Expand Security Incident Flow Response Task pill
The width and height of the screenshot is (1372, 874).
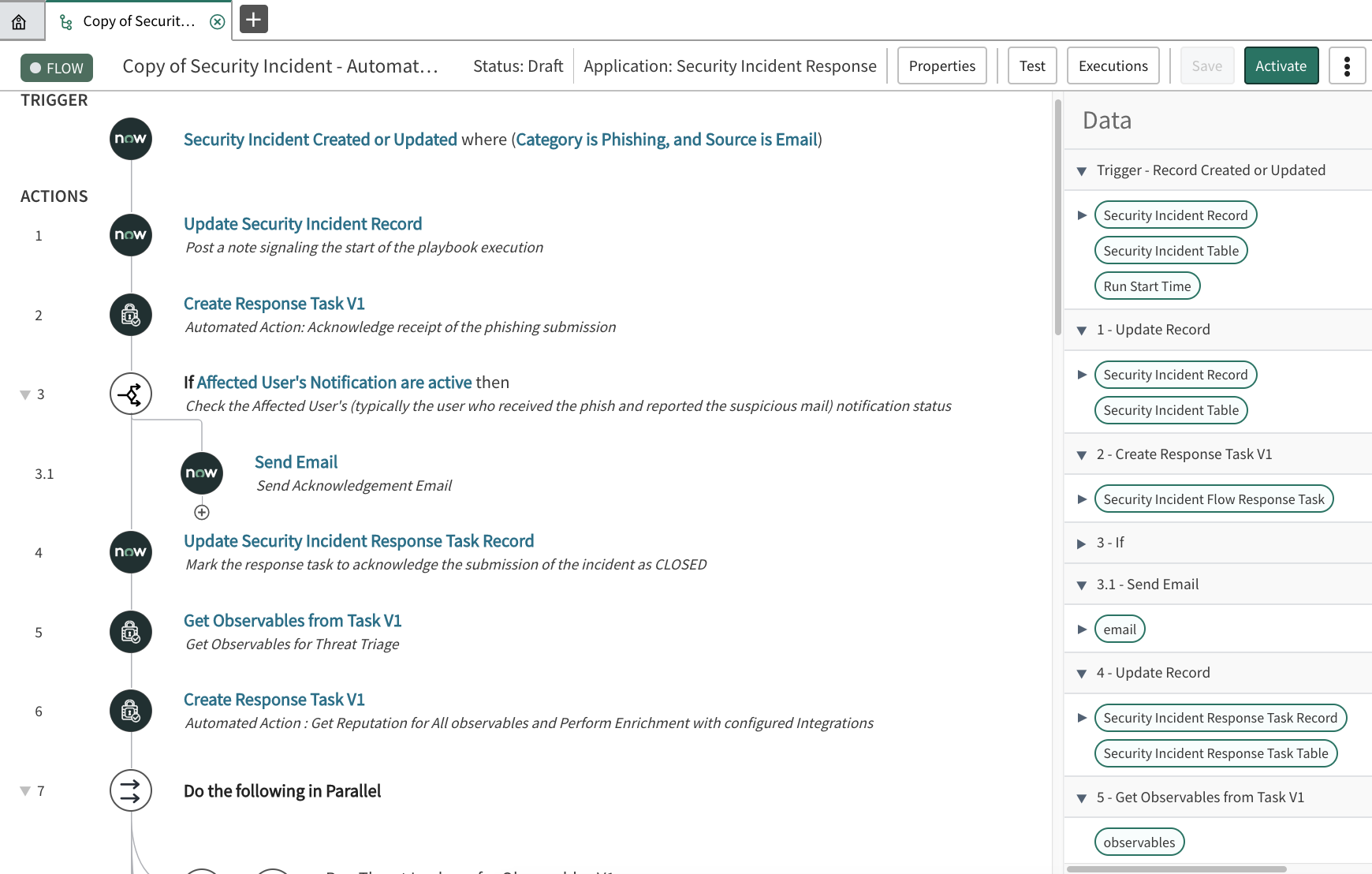tap(1082, 499)
